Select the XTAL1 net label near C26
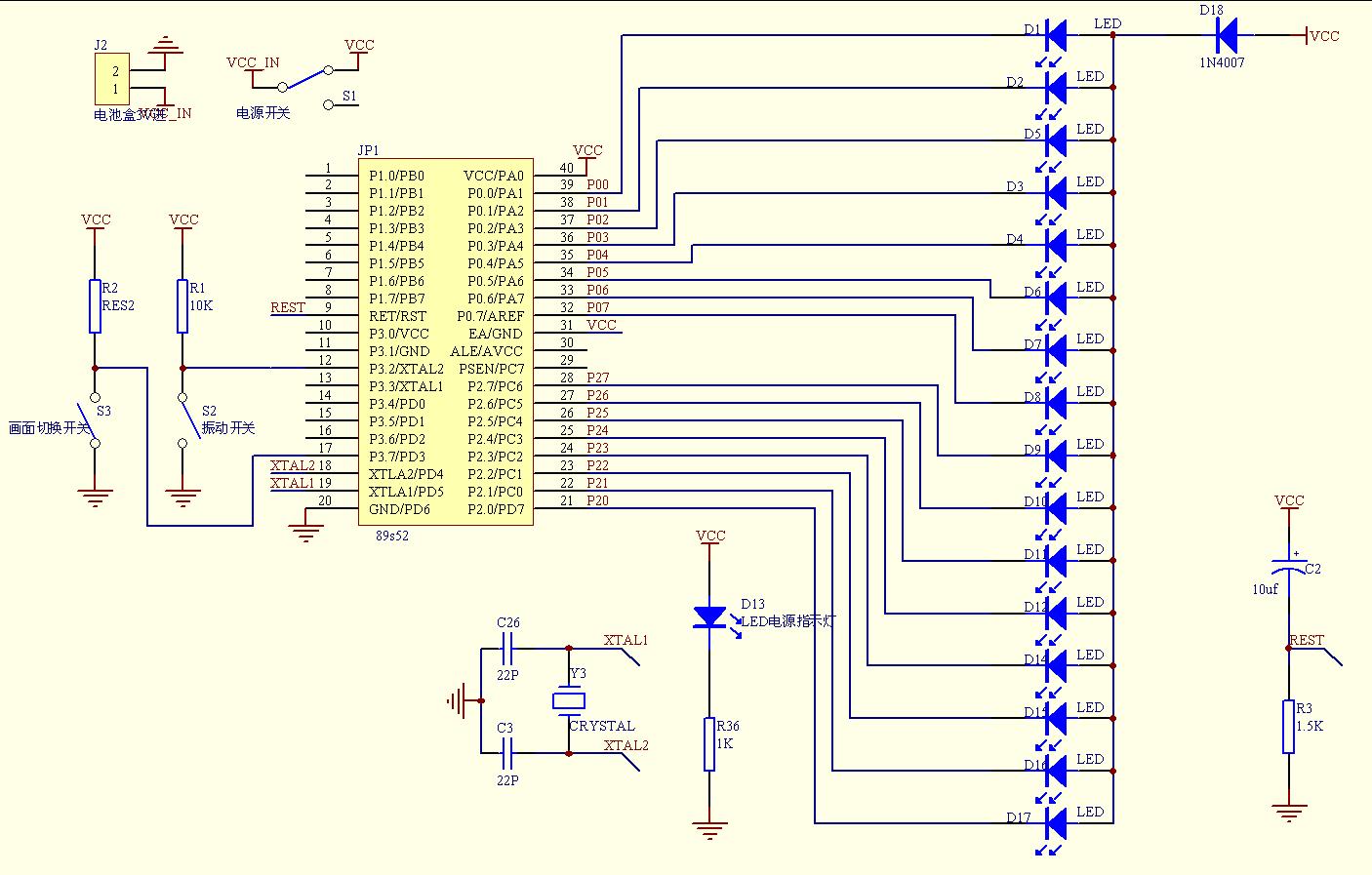This screenshot has width=1372, height=875. click(625, 641)
